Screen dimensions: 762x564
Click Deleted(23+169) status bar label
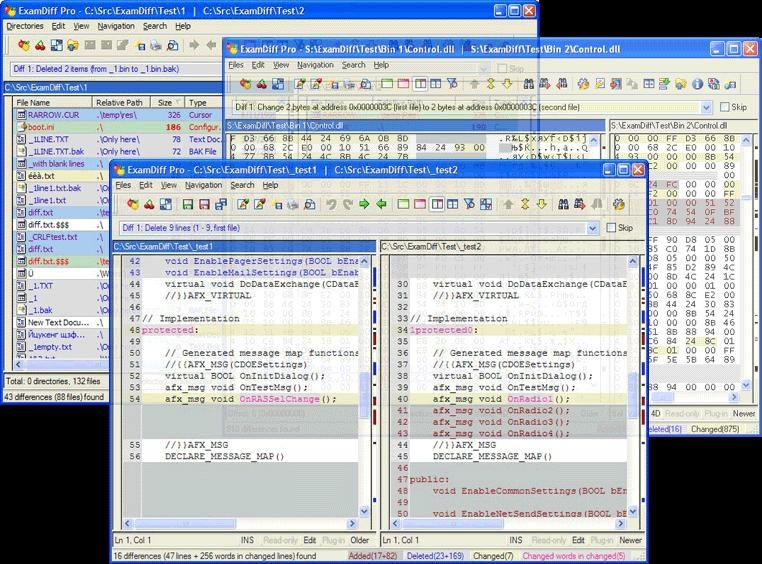(435, 556)
